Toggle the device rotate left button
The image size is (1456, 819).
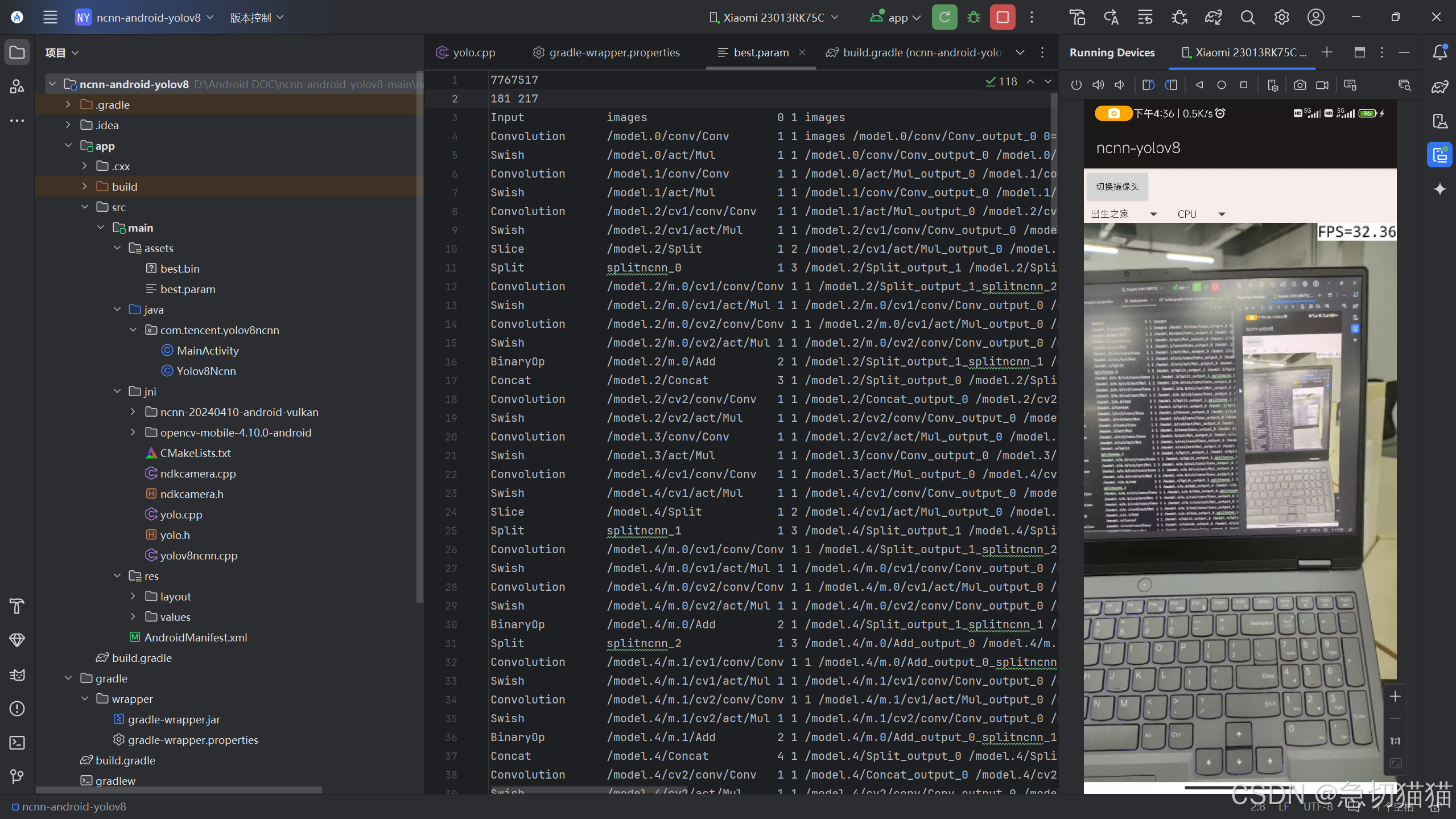(1148, 85)
